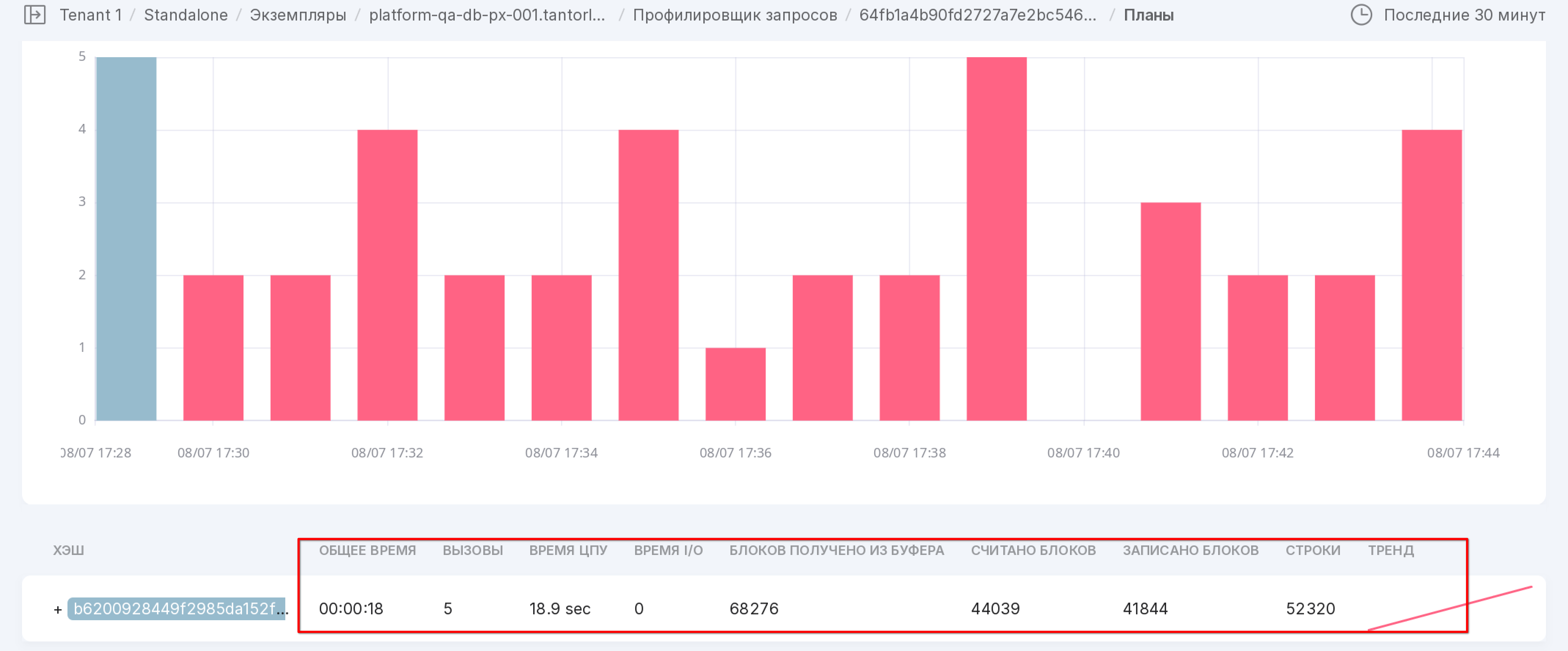Image resolution: width=1568 pixels, height=651 pixels.
Task: Click the sidebar expand icon
Action: click(x=35, y=15)
